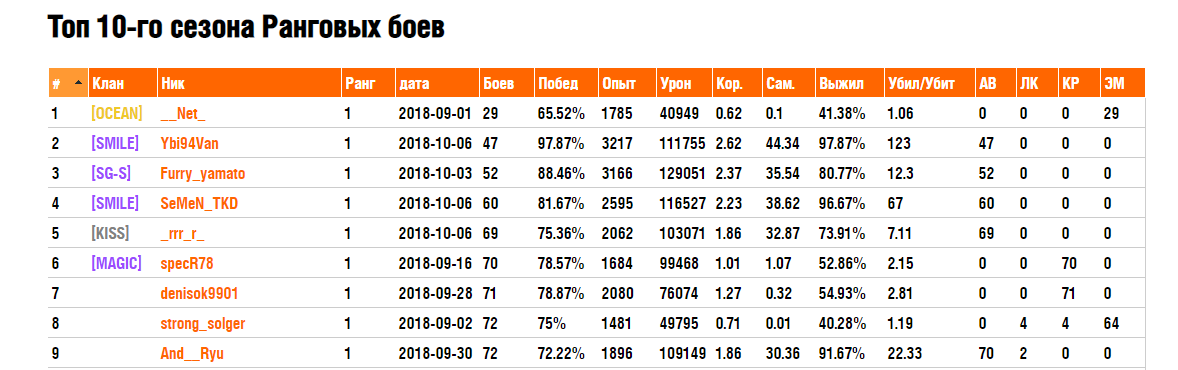The width and height of the screenshot is (1178, 370).
Task: Open the [KISS] clan link
Action: coord(110,233)
